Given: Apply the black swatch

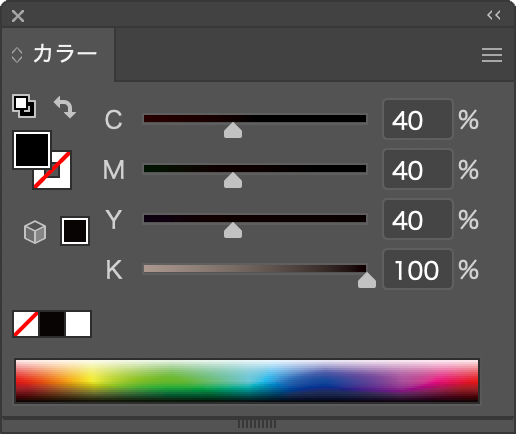Looking at the screenshot, I should (x=52, y=324).
